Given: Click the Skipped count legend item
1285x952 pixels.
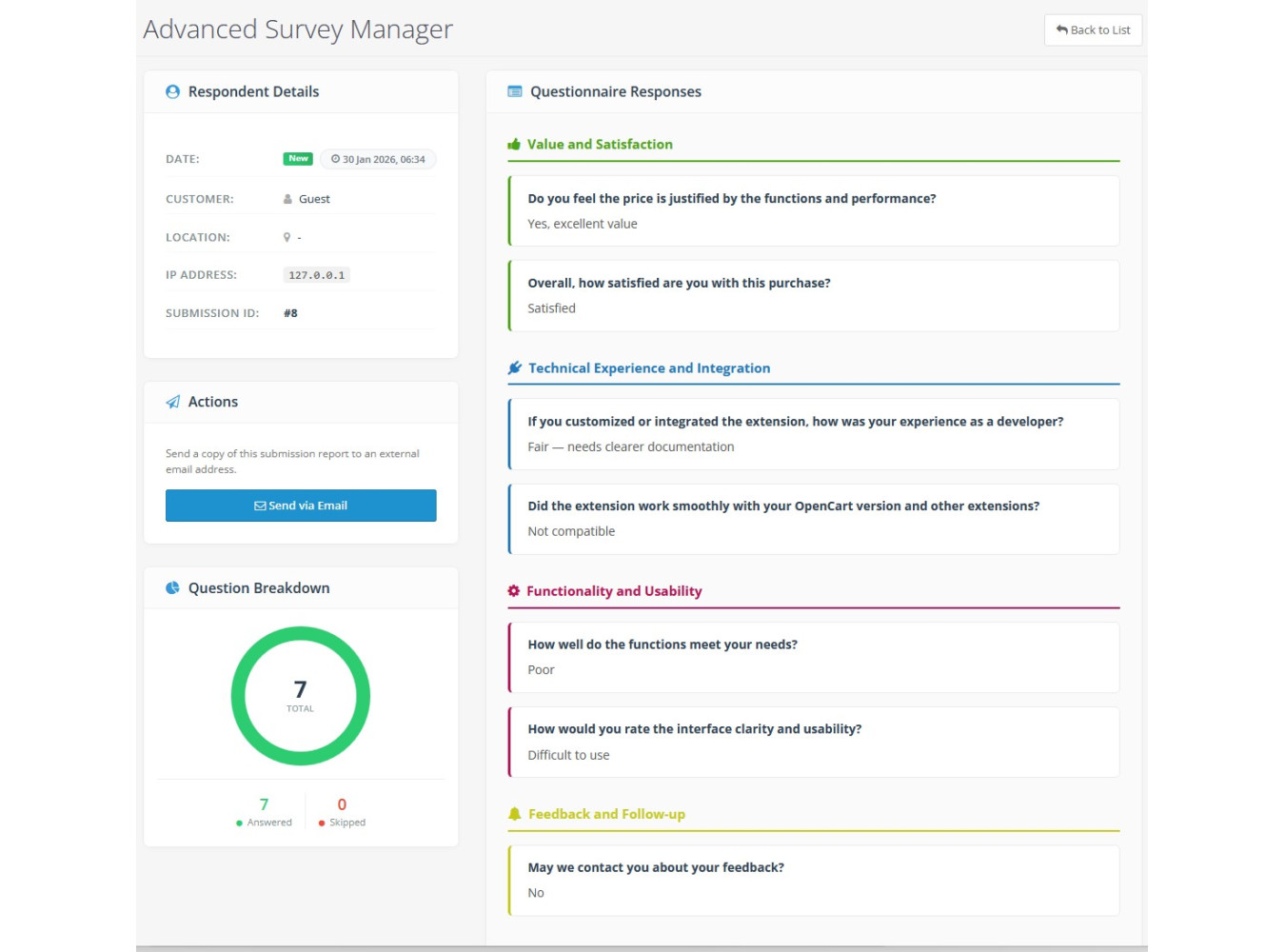Looking at the screenshot, I should [342, 812].
